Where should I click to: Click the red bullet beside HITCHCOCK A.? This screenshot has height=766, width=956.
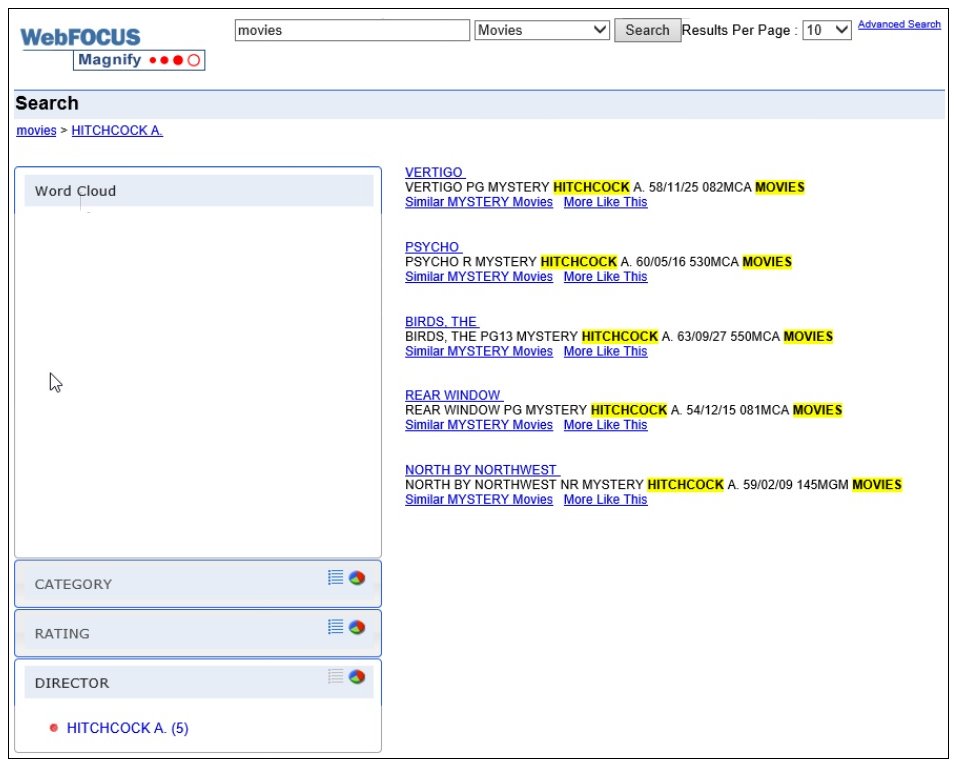pyautogui.click(x=54, y=728)
